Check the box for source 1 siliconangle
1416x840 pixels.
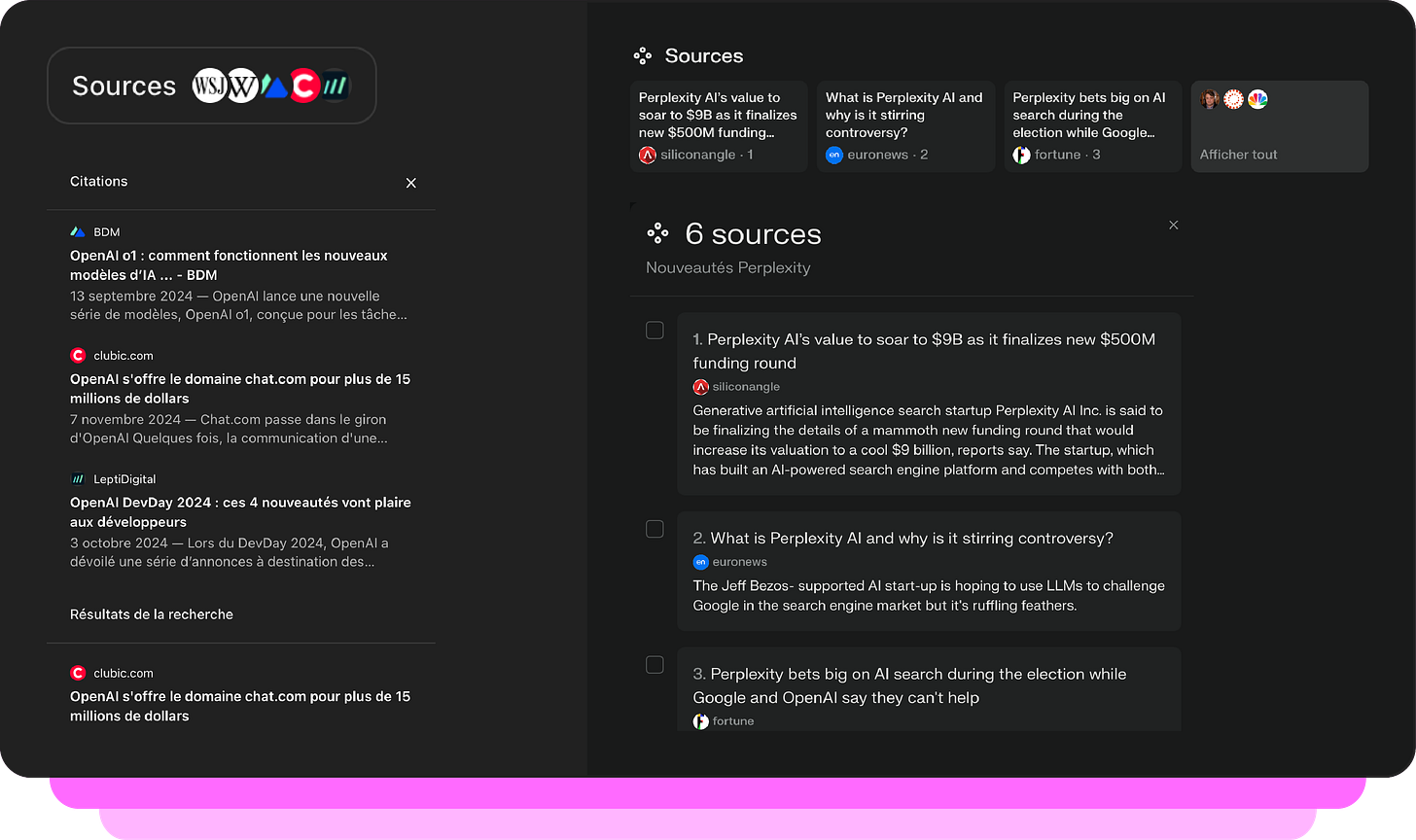(x=655, y=331)
